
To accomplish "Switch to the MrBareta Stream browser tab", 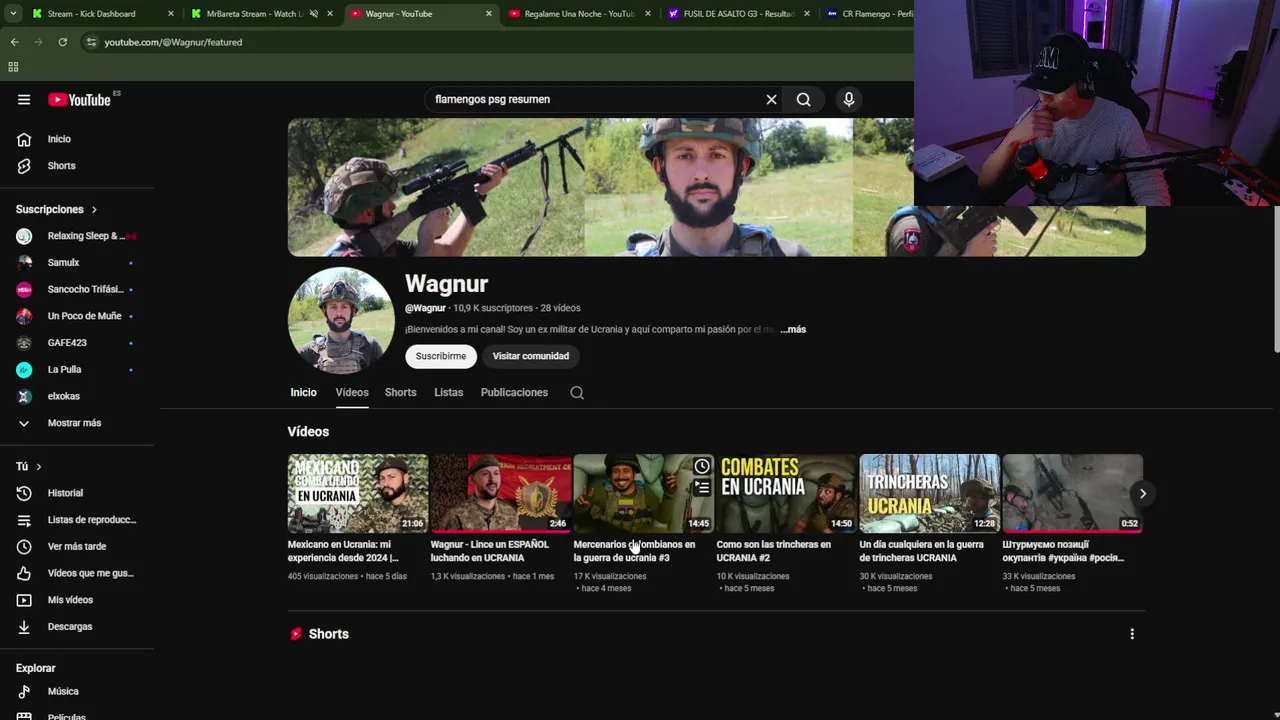I will (x=255, y=14).
